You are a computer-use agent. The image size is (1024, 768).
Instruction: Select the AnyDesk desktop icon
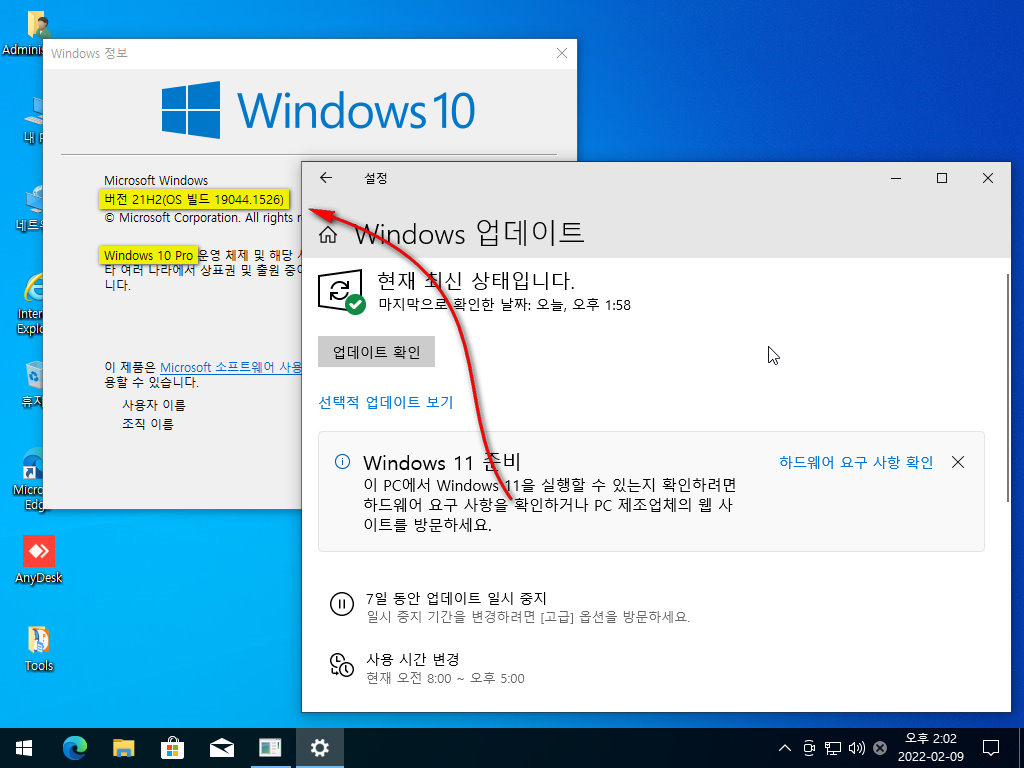(x=39, y=560)
